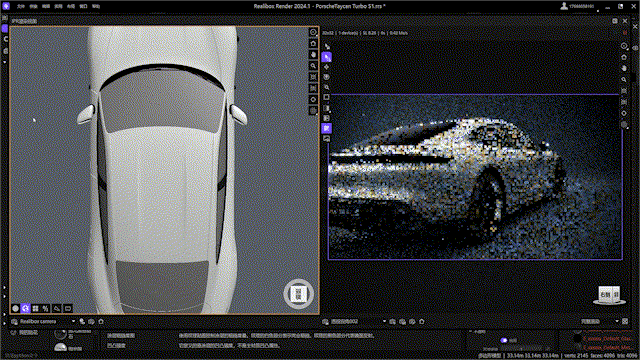The height and width of the screenshot is (360, 640).
Task: Click the globe icon in the render panel toolbar
Action: pos(327,77)
